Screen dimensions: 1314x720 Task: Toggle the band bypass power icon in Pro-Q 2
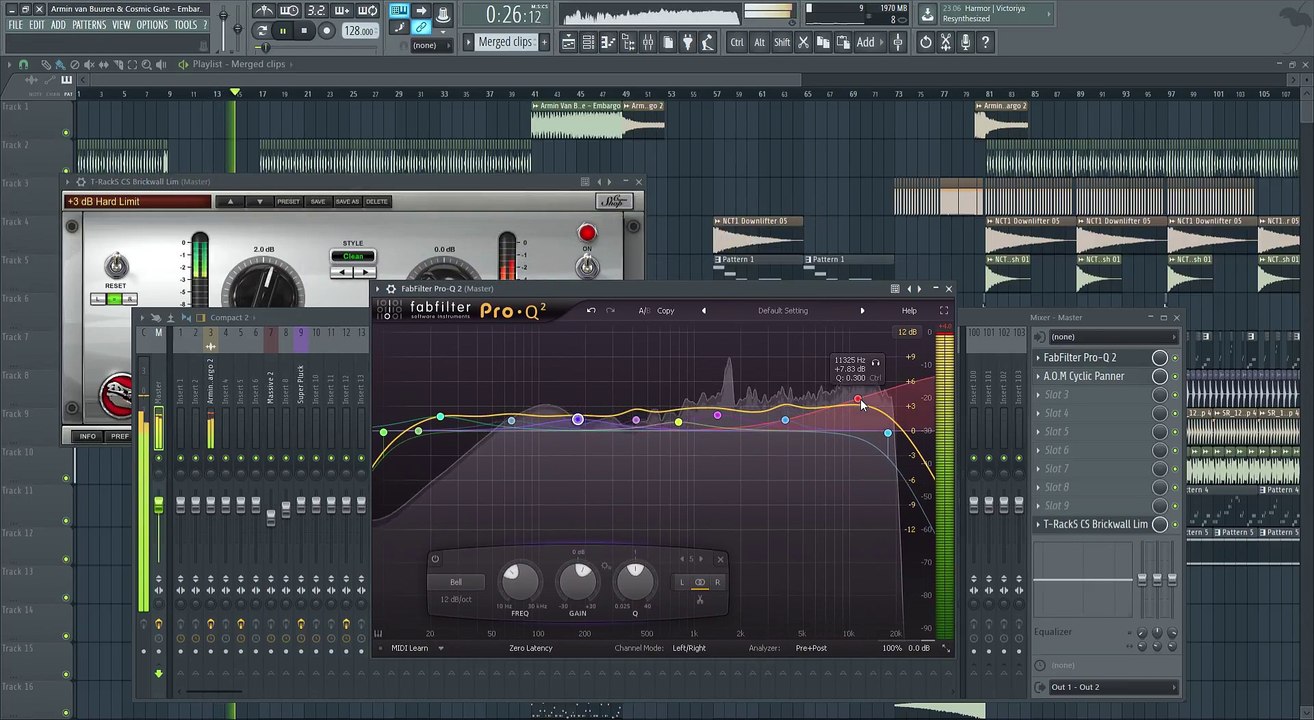(435, 559)
